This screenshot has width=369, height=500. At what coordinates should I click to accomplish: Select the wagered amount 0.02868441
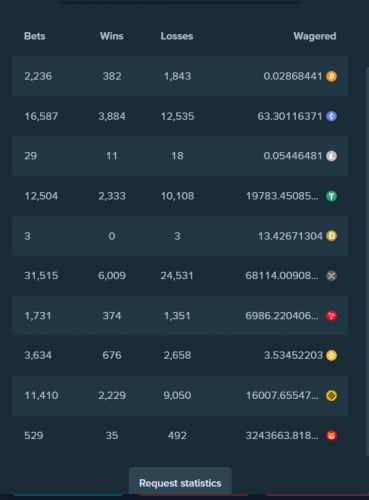(293, 76)
